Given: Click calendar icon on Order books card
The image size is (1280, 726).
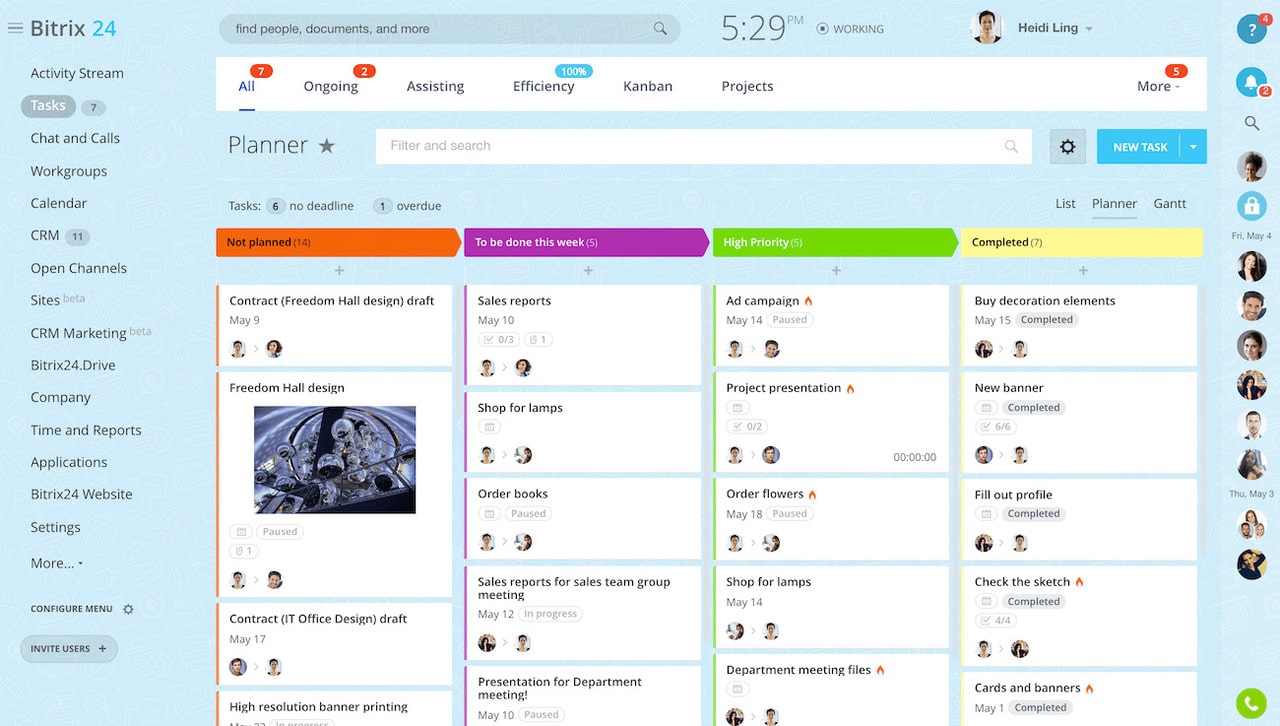Looking at the screenshot, I should [x=489, y=514].
